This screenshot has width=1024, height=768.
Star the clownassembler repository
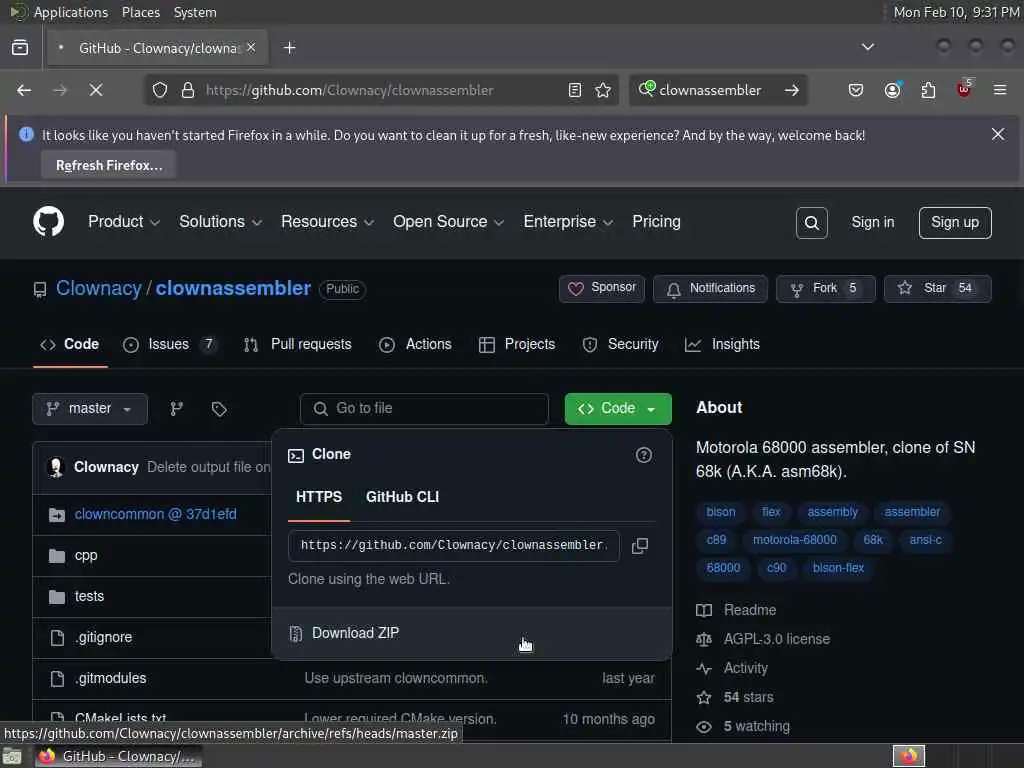coord(937,288)
